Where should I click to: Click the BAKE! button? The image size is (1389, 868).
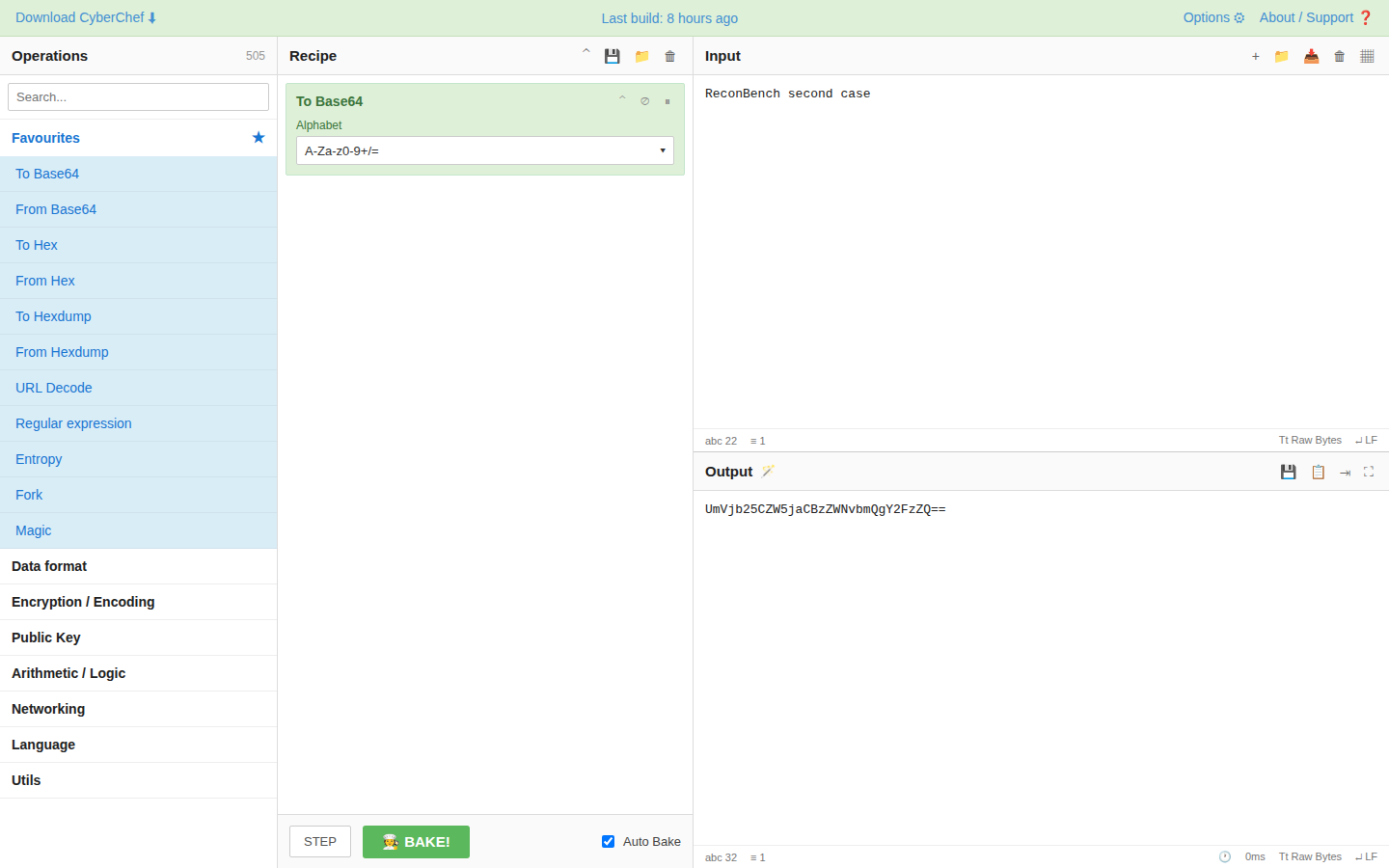[x=416, y=842]
